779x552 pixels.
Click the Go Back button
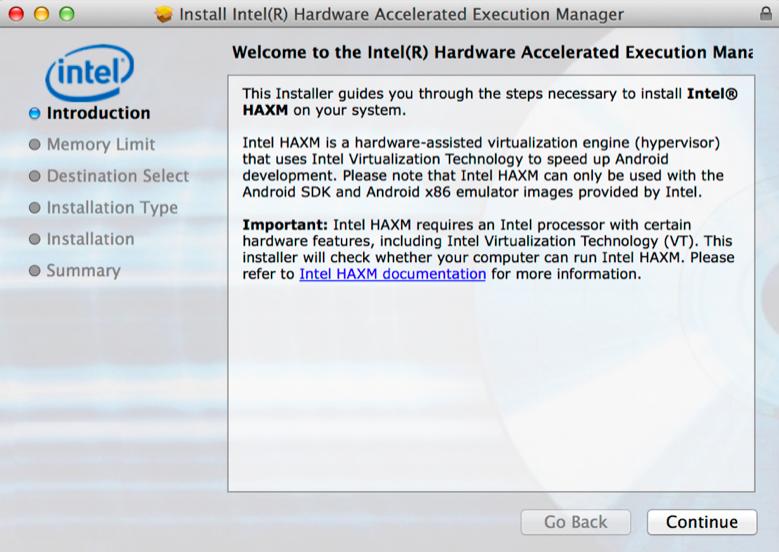point(575,522)
